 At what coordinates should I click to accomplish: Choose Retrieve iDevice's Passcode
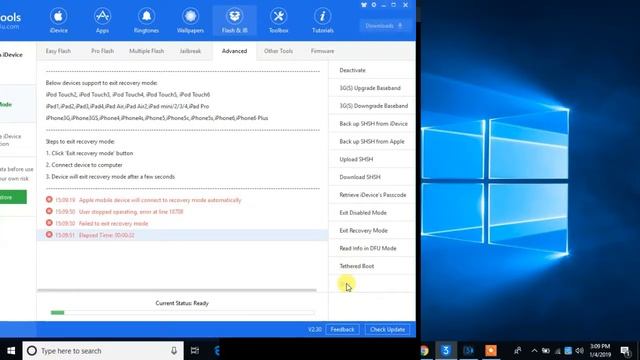pyautogui.click(x=372, y=195)
